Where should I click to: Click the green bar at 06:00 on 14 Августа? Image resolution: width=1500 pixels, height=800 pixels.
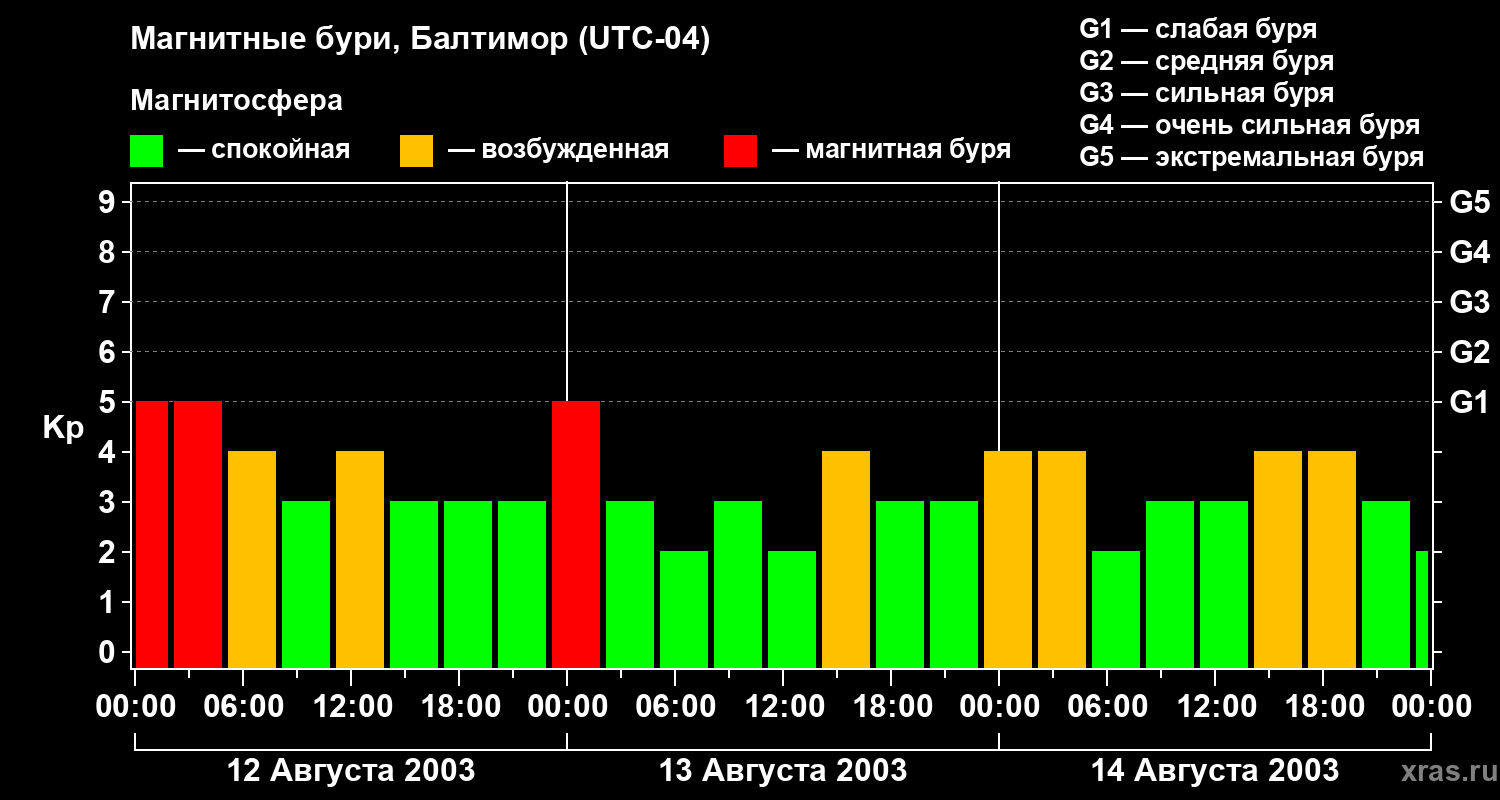click(x=1116, y=609)
